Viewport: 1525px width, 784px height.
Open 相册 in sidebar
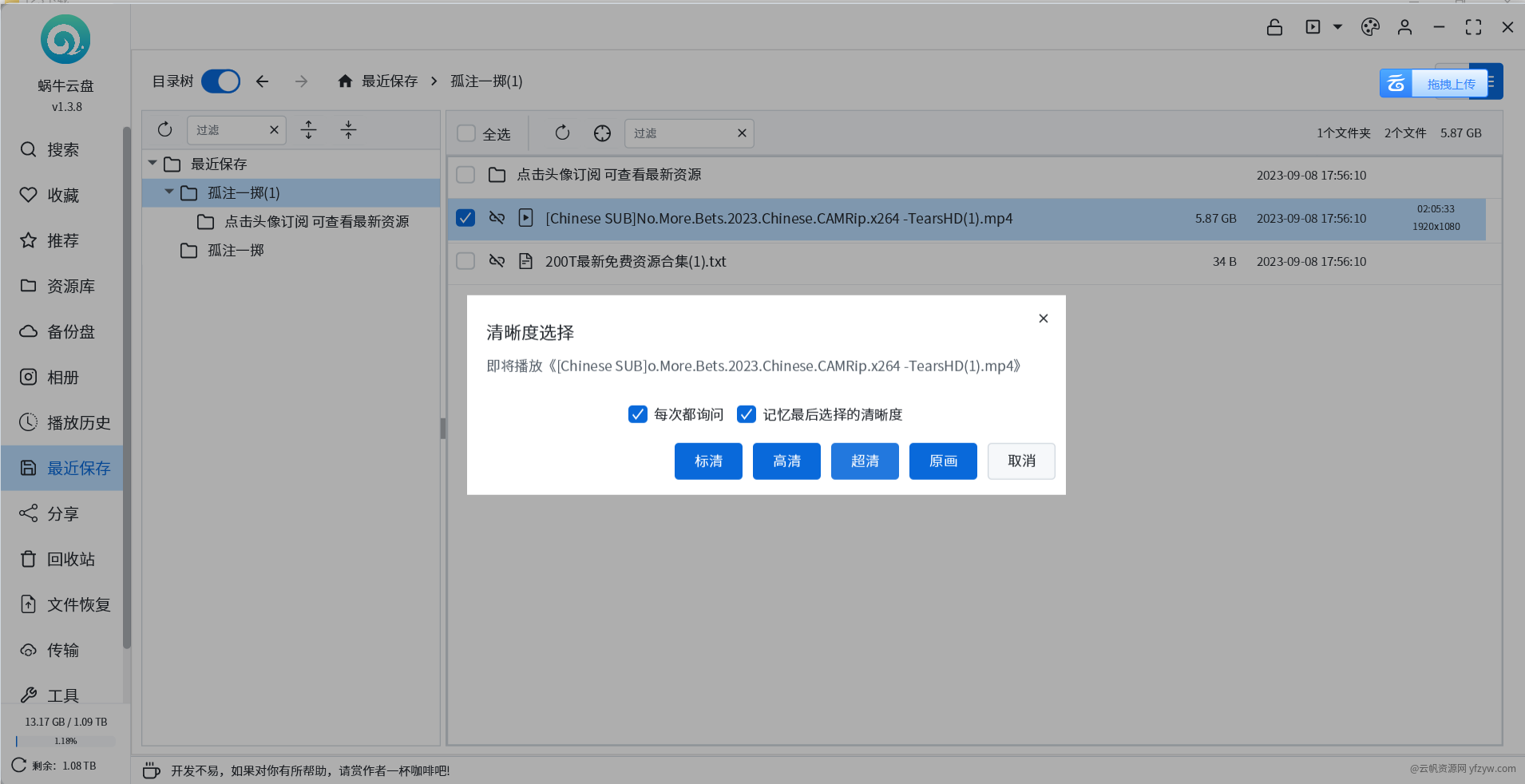62,377
